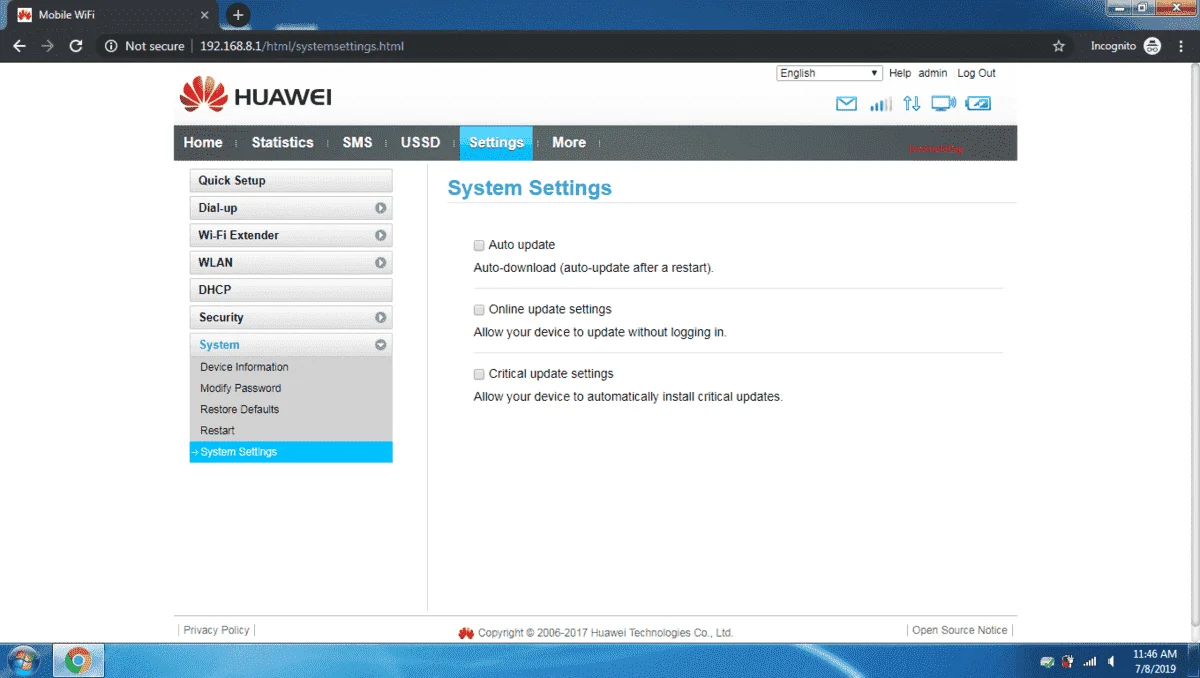Select the Settings tab
The image size is (1200, 678).
[x=496, y=143]
